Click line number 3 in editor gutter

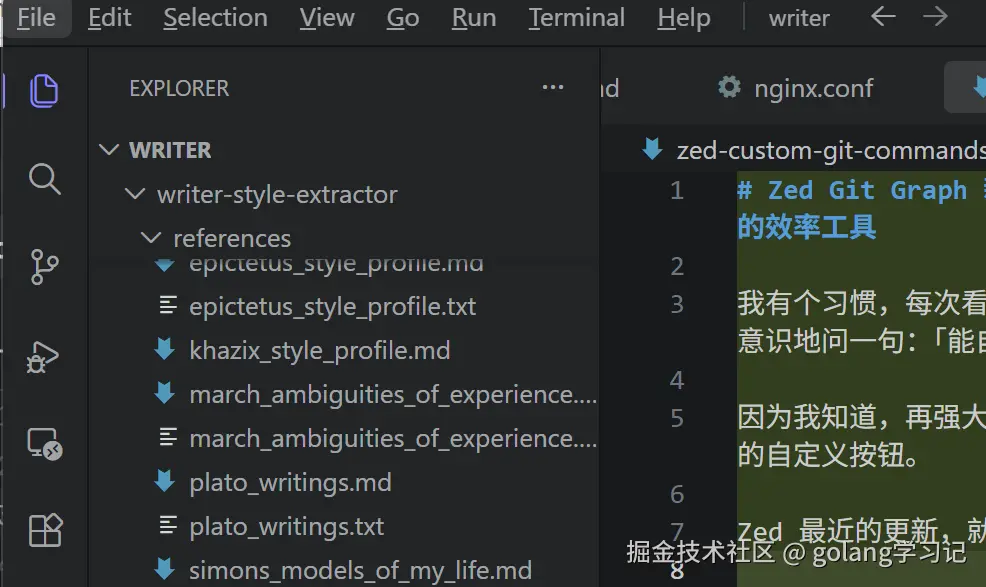click(x=677, y=304)
